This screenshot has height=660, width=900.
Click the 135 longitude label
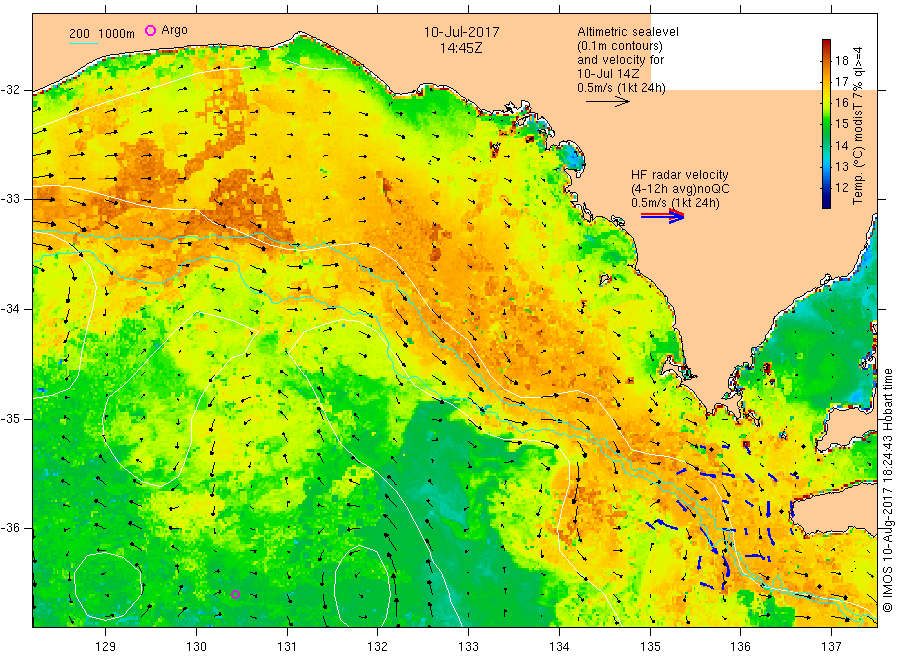(650, 647)
